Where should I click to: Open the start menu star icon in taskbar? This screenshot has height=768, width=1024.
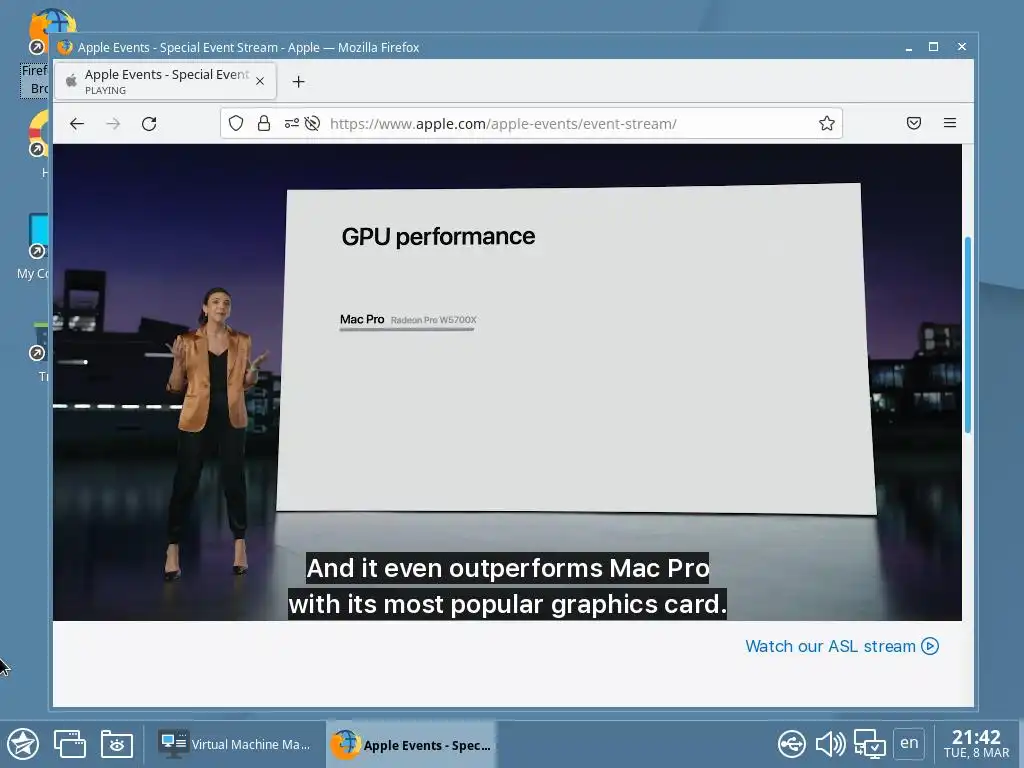(23, 744)
